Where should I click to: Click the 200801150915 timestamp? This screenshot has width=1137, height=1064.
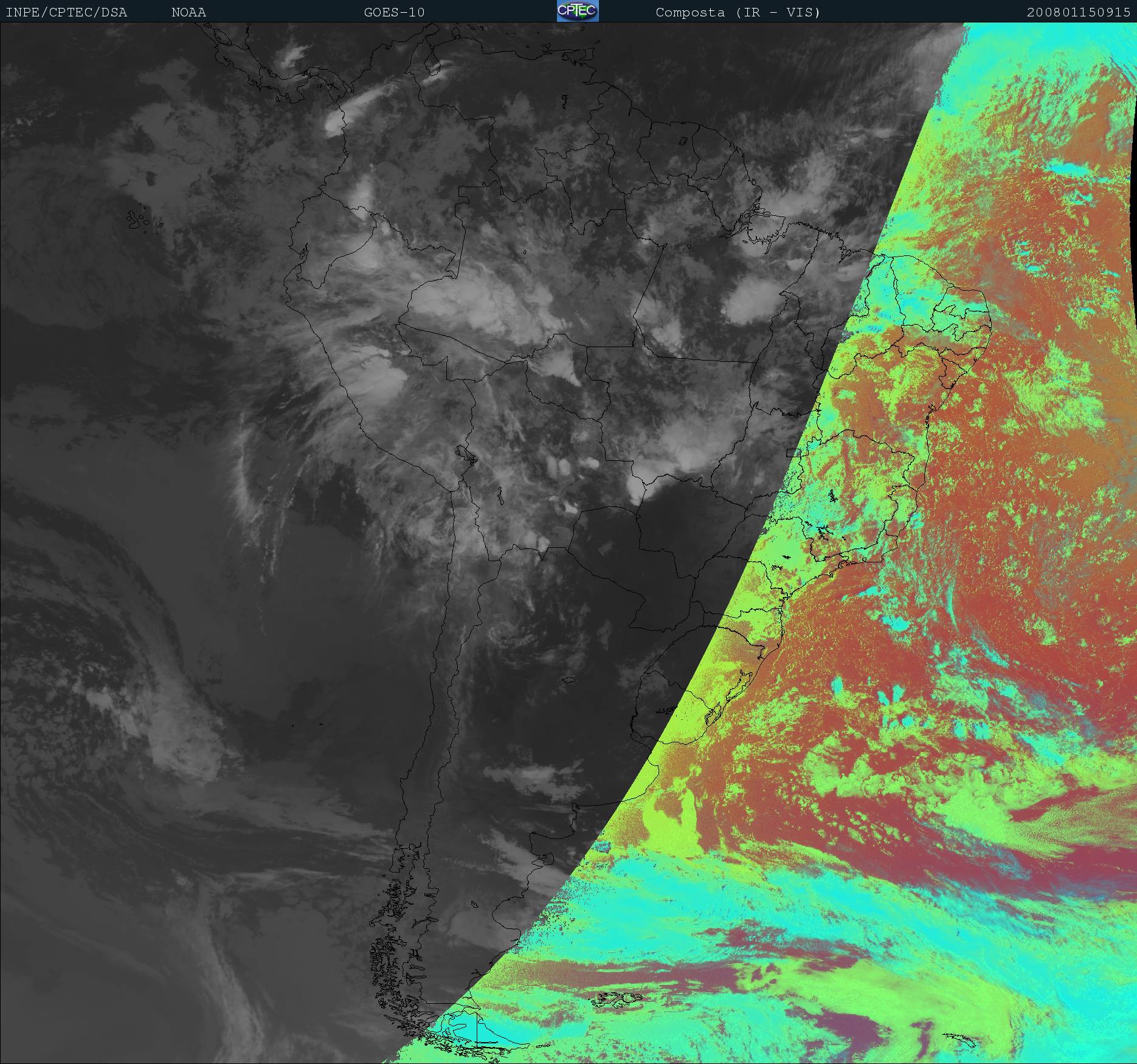coord(1078,12)
